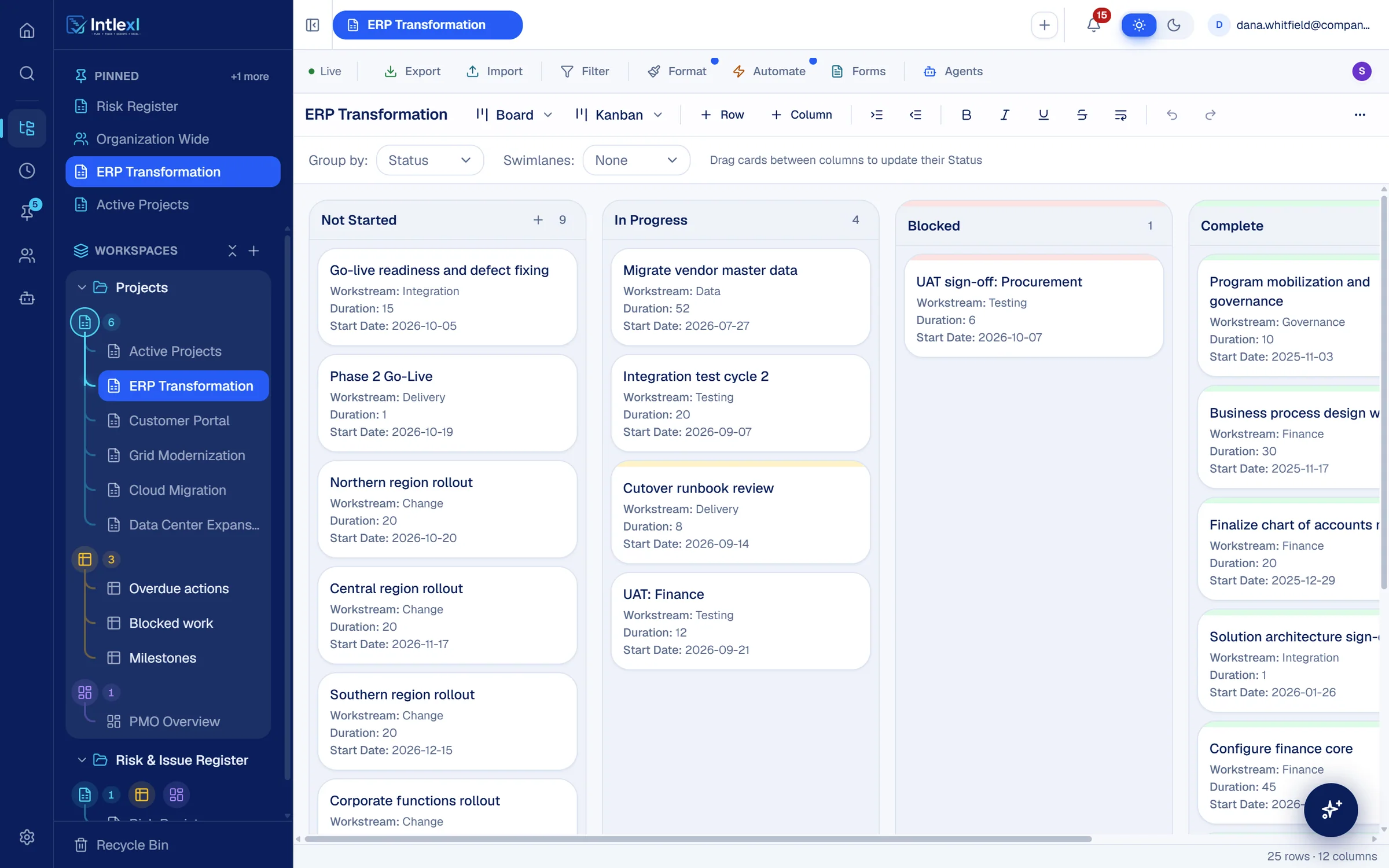Screen dimensions: 1389x868
Task: Redo the last action
Action: (1210, 115)
